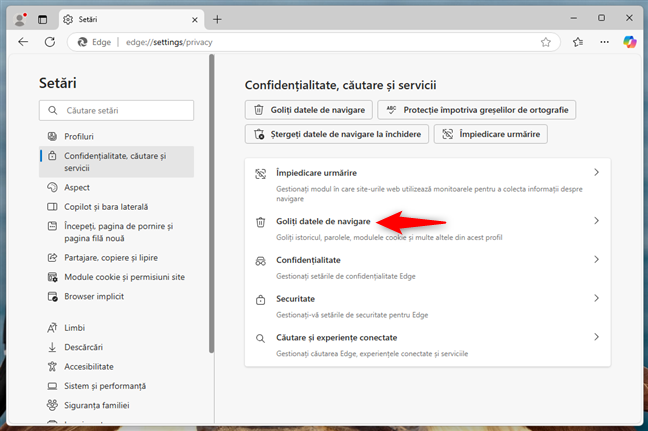
Task: Expand the Confidențialitate row chevron
Action: click(x=596, y=260)
